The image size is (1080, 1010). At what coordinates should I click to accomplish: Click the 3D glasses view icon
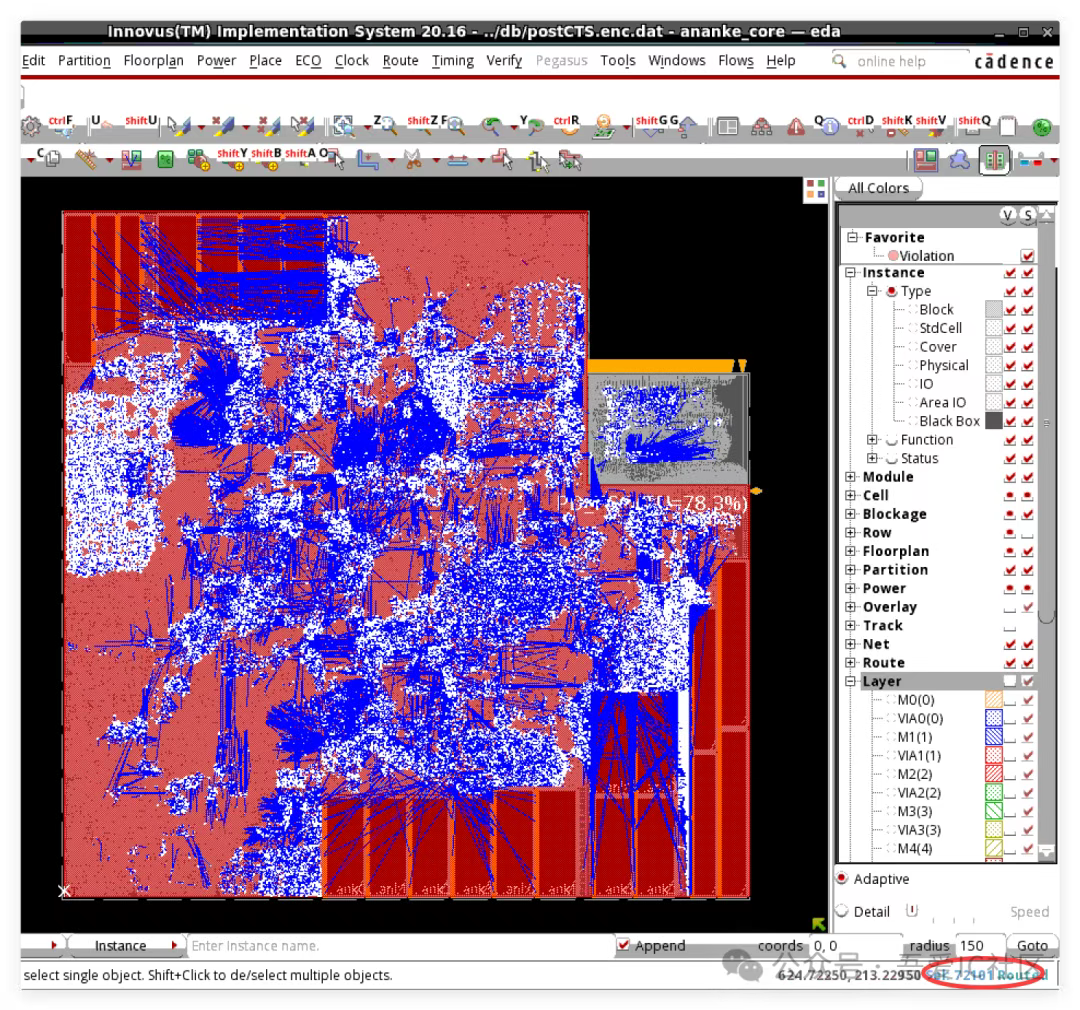(1030, 161)
